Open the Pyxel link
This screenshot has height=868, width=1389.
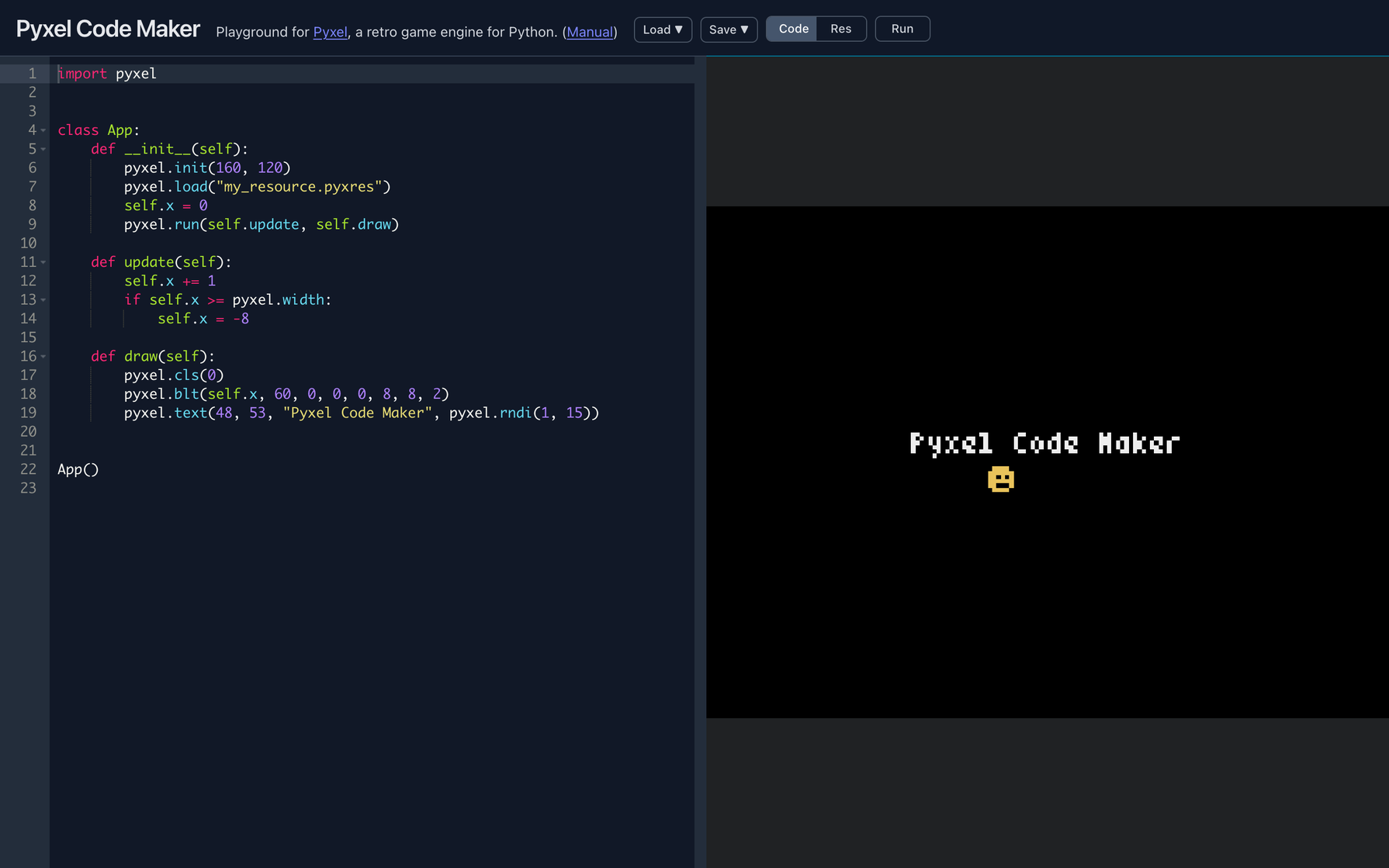point(330,32)
